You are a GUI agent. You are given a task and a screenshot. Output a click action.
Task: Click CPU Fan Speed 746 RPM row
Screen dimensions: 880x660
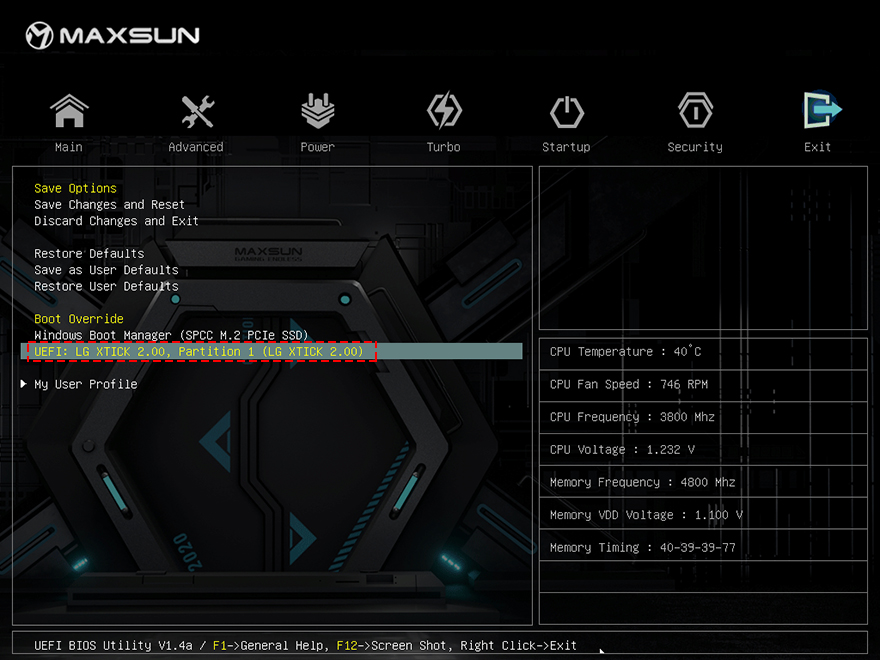click(x=703, y=384)
